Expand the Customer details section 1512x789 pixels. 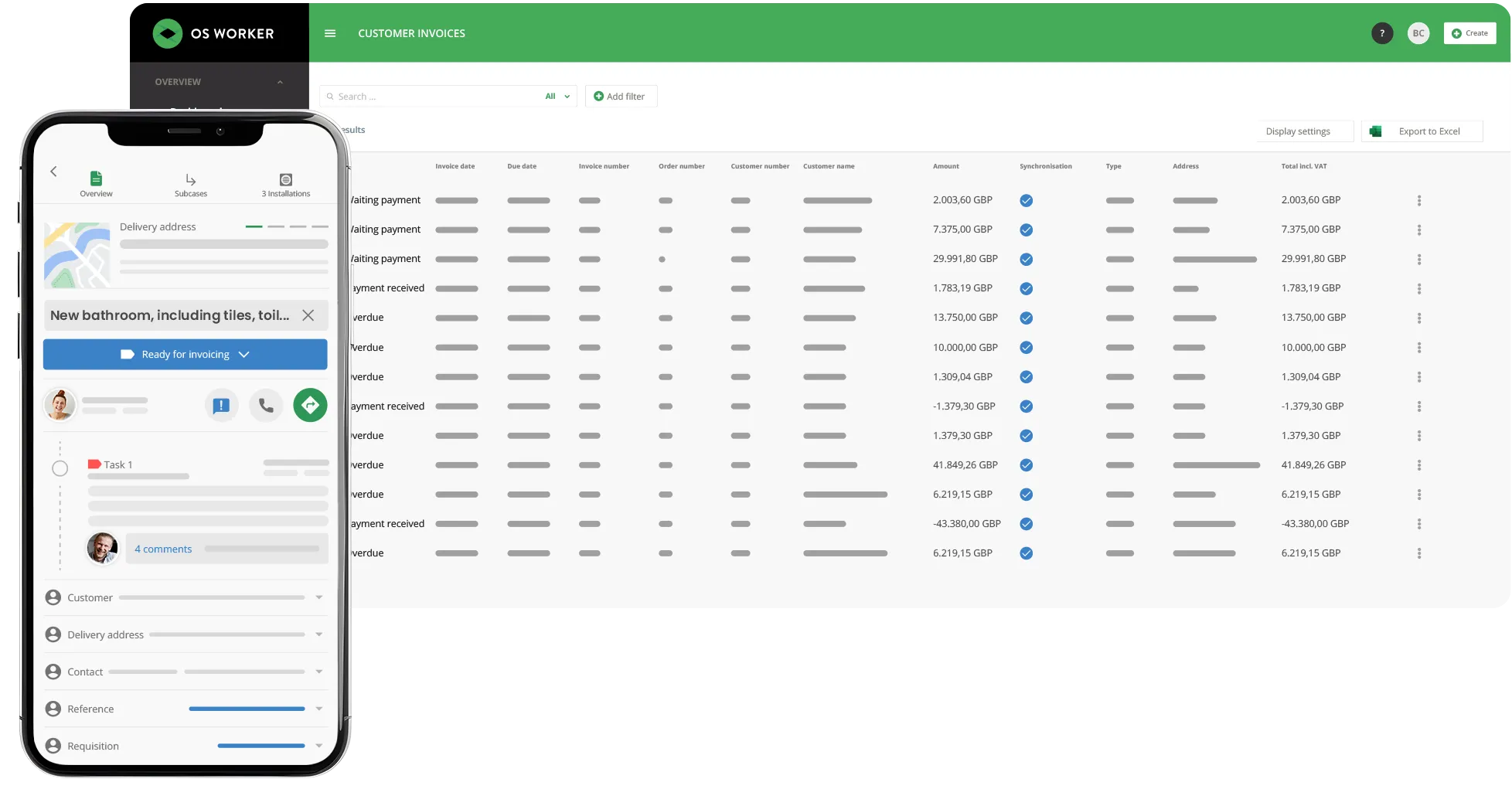[x=319, y=597]
